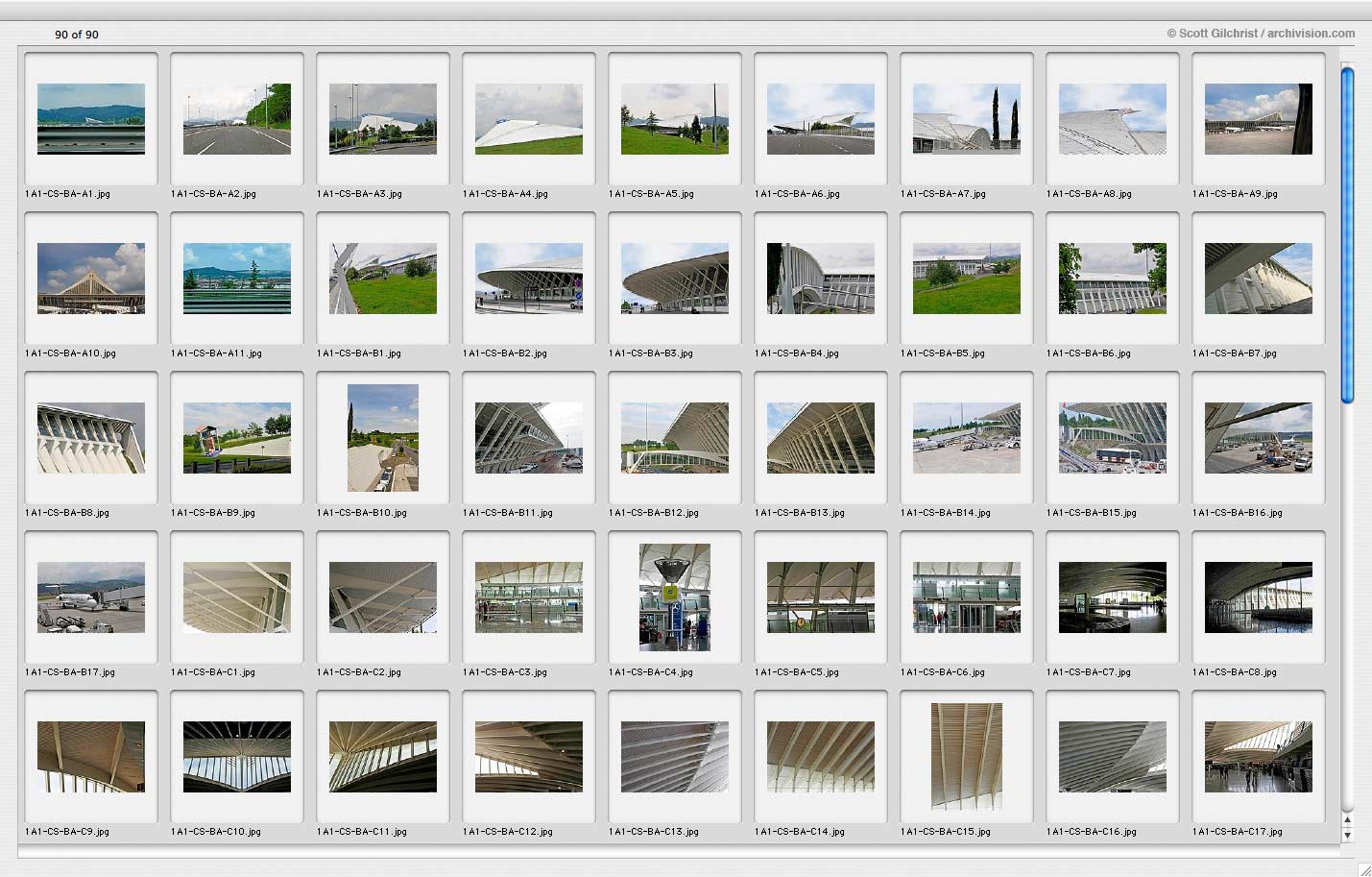This screenshot has height=877, width=1372.
Task: Choose the 1A1-CS-BA-C3.jpg thumbnail
Action: click(529, 597)
